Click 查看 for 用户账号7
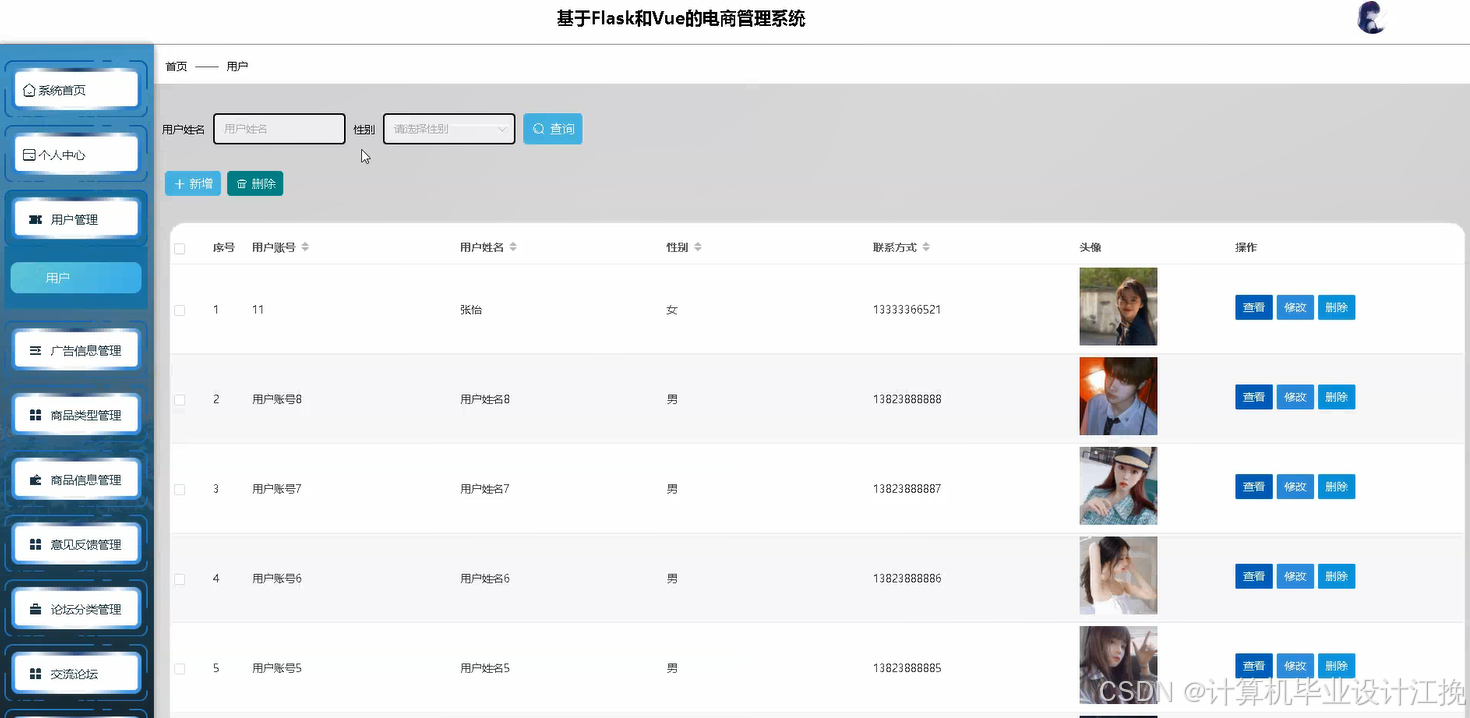The width and height of the screenshot is (1470, 718). [1254, 487]
